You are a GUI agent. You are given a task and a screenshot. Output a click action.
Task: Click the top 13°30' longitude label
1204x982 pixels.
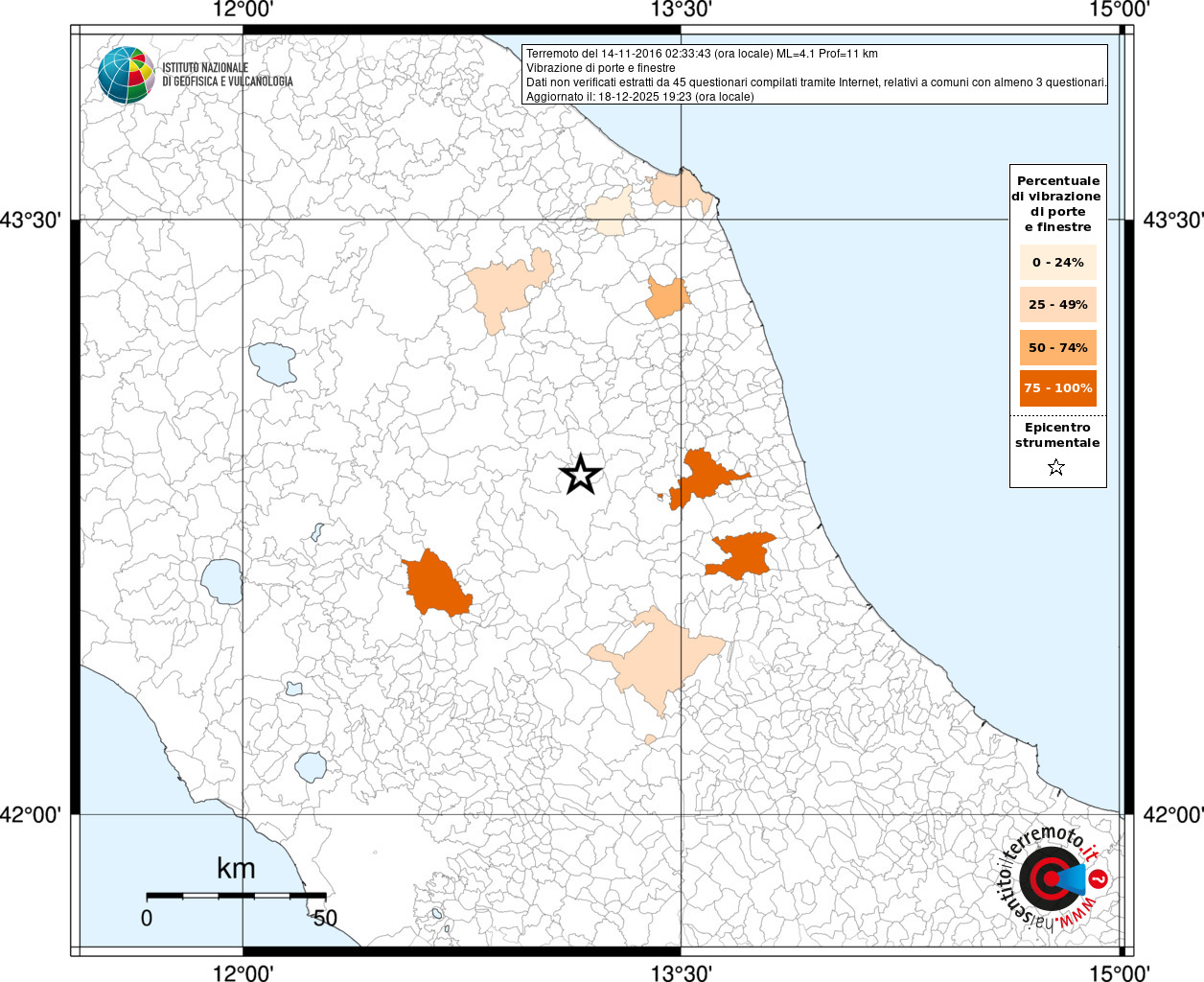(x=682, y=10)
